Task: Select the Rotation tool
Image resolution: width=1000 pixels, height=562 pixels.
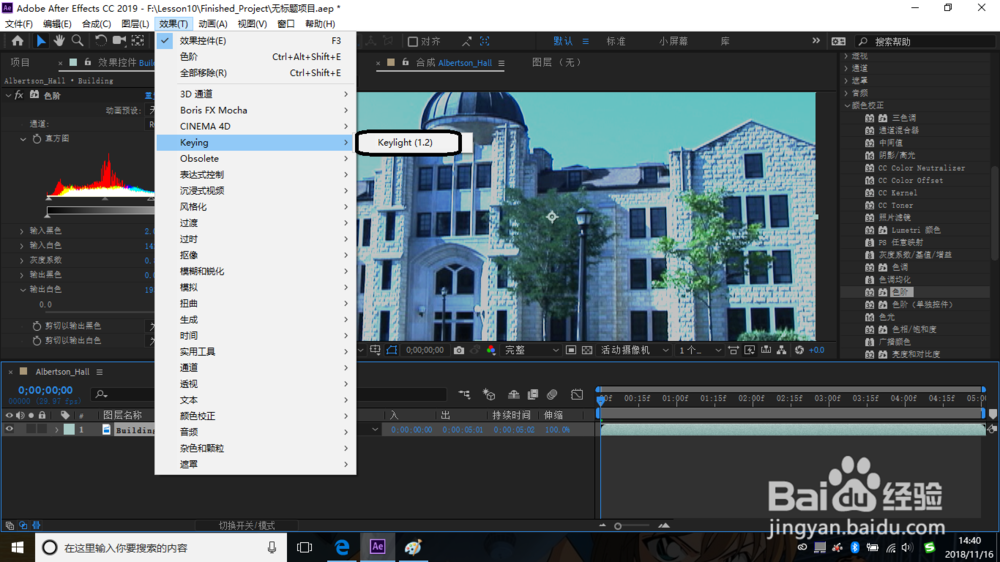Action: tap(100, 41)
